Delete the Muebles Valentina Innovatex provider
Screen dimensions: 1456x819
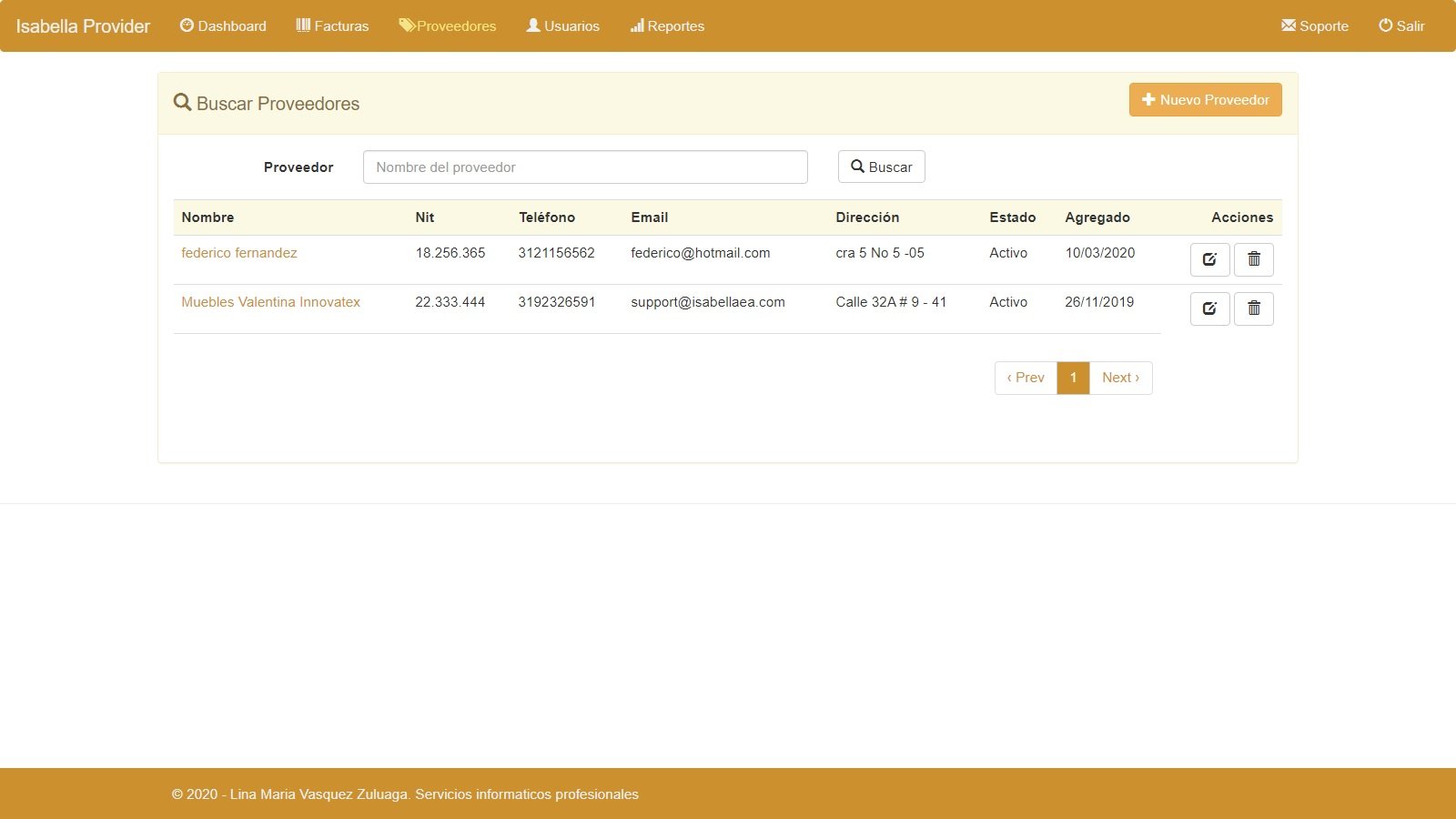click(x=1253, y=308)
